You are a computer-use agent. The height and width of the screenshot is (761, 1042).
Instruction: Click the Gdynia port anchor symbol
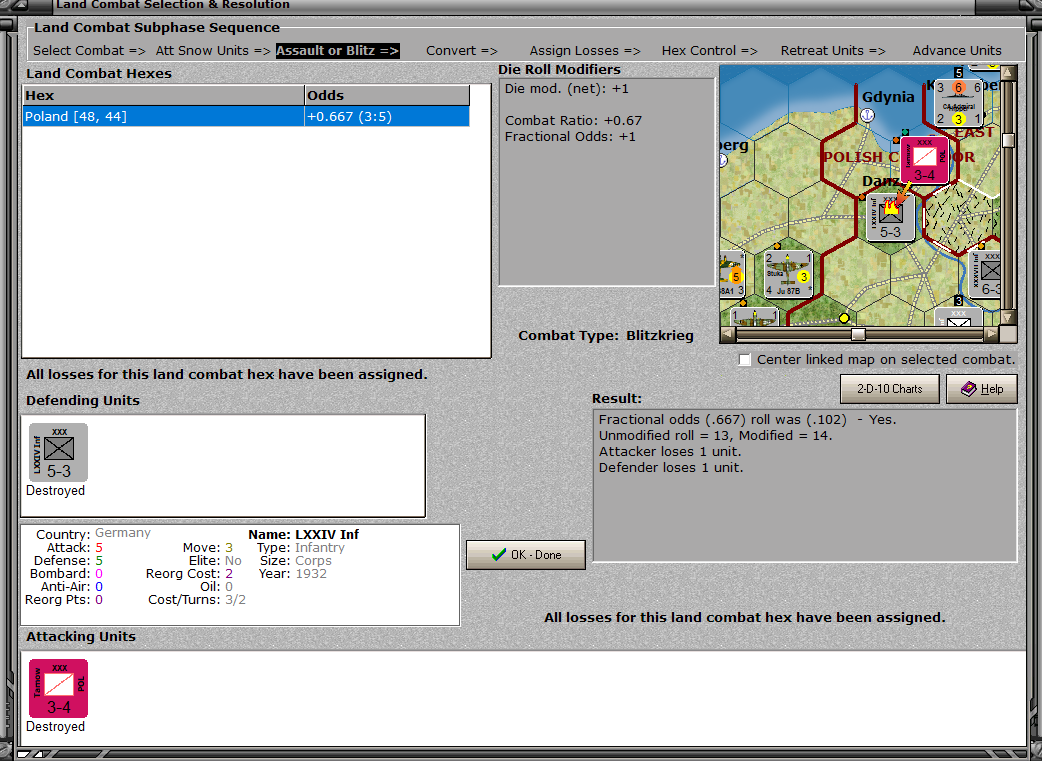[x=867, y=116]
